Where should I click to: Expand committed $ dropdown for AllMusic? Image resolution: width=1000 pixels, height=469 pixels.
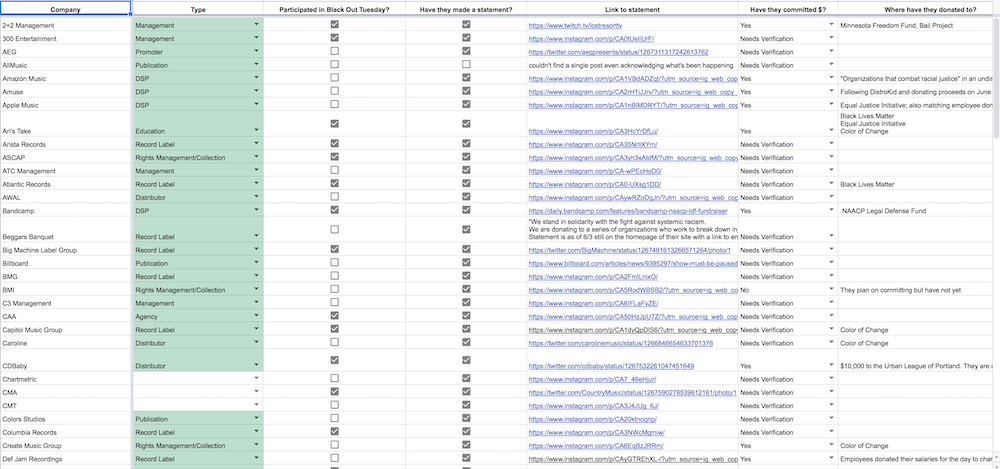(832, 64)
